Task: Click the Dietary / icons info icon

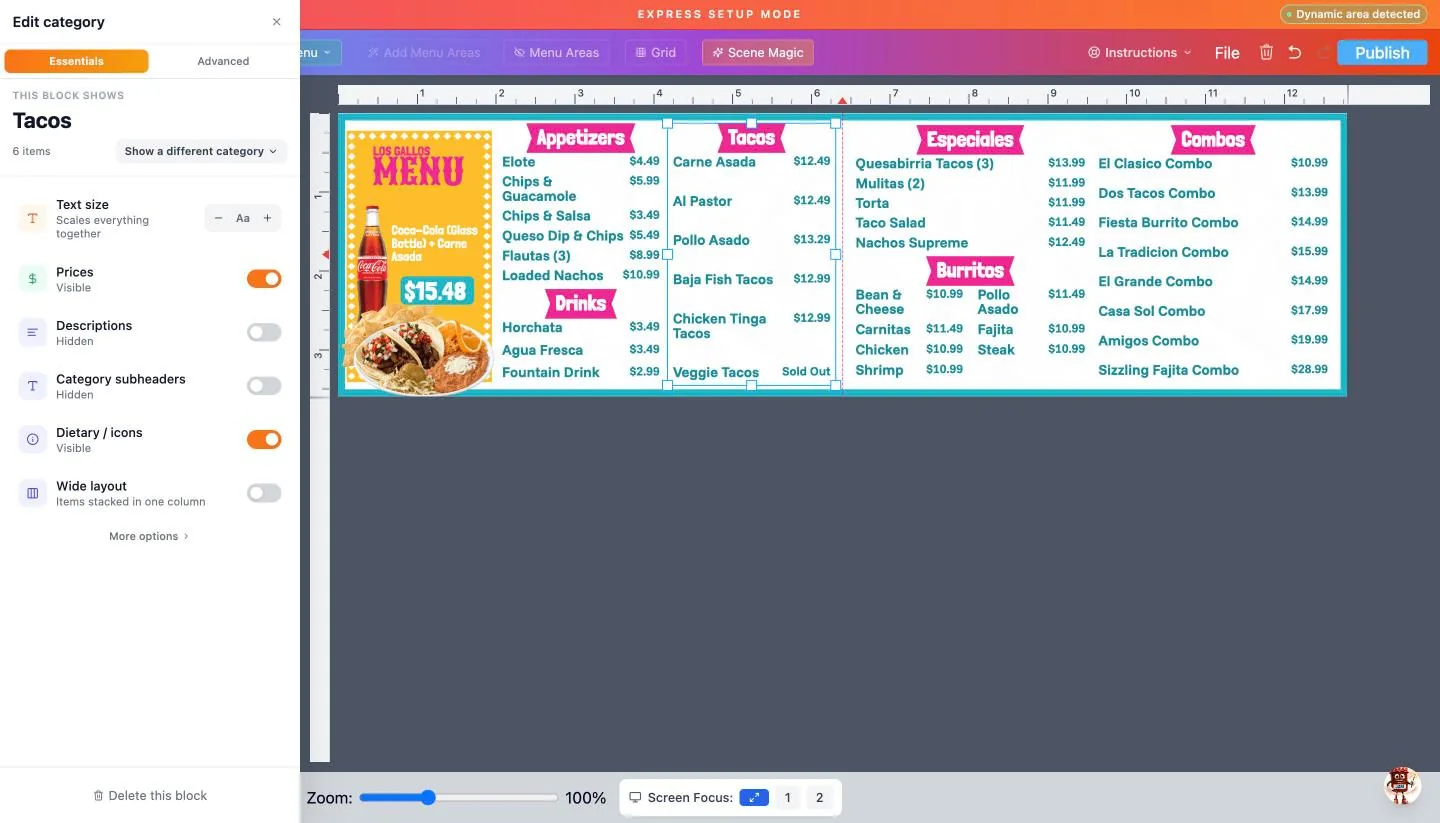Action: click(x=32, y=440)
